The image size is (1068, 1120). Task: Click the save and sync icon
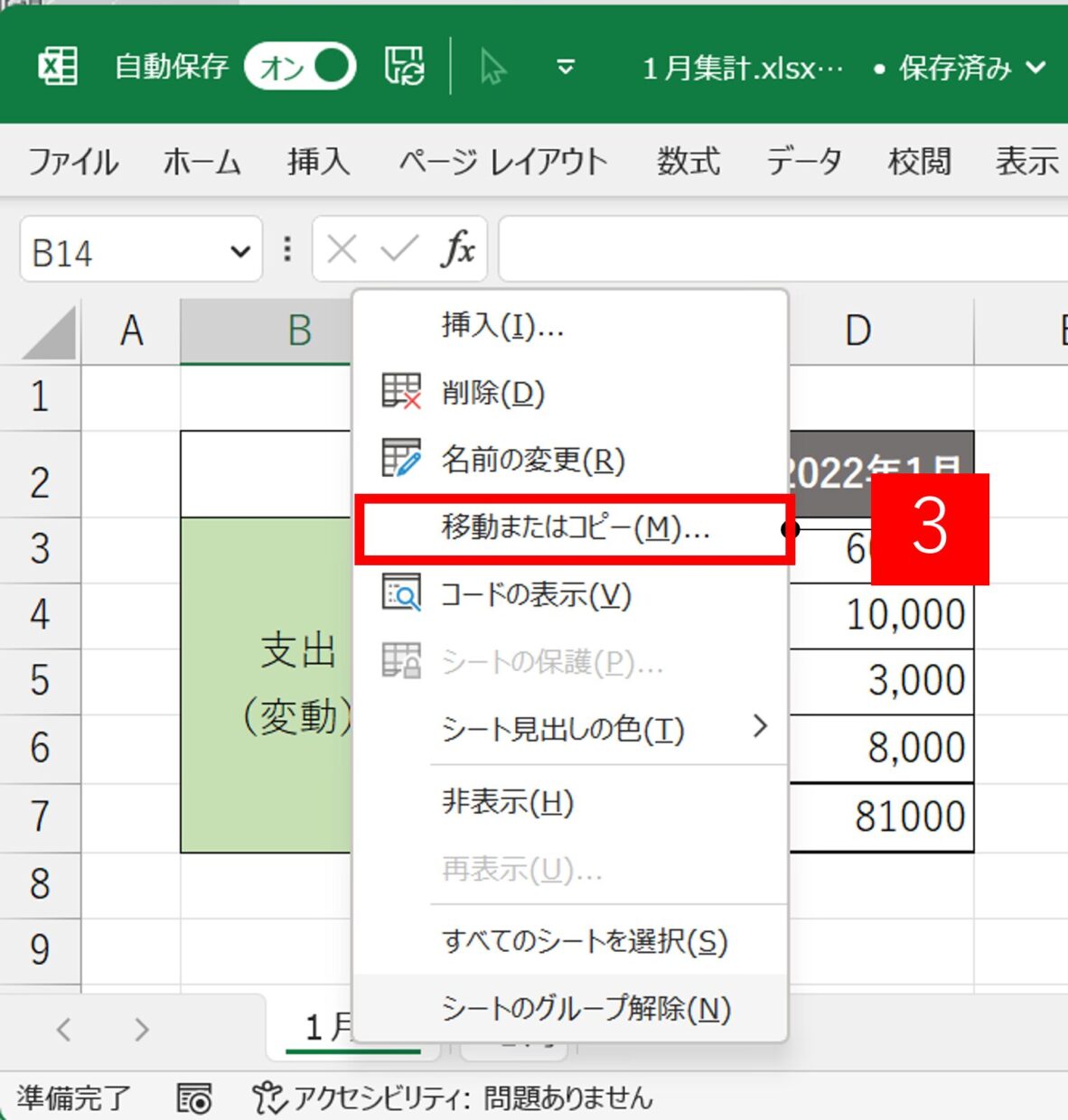404,67
